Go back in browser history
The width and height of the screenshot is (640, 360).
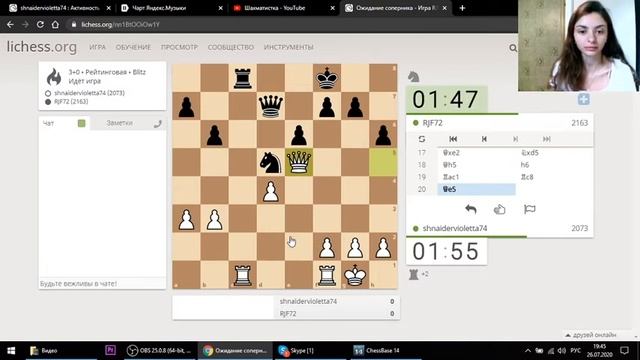tap(10, 24)
